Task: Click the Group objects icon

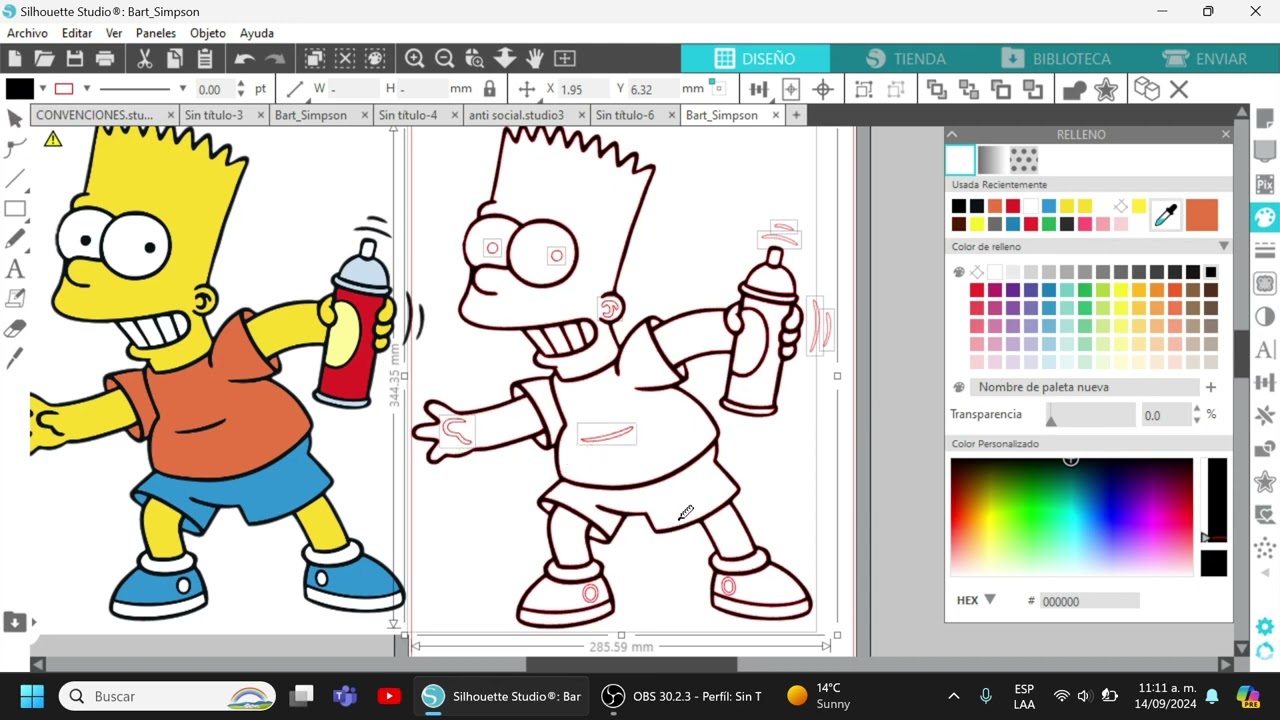Action: [864, 89]
